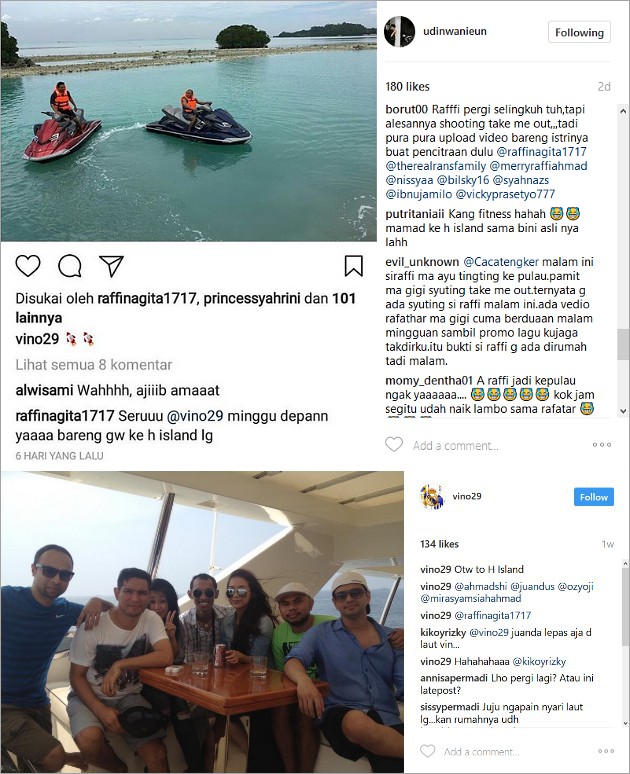The width and height of the screenshot is (630, 774).
Task: Click scroll-down arrow in udinwanieun comments
Action: [623, 411]
